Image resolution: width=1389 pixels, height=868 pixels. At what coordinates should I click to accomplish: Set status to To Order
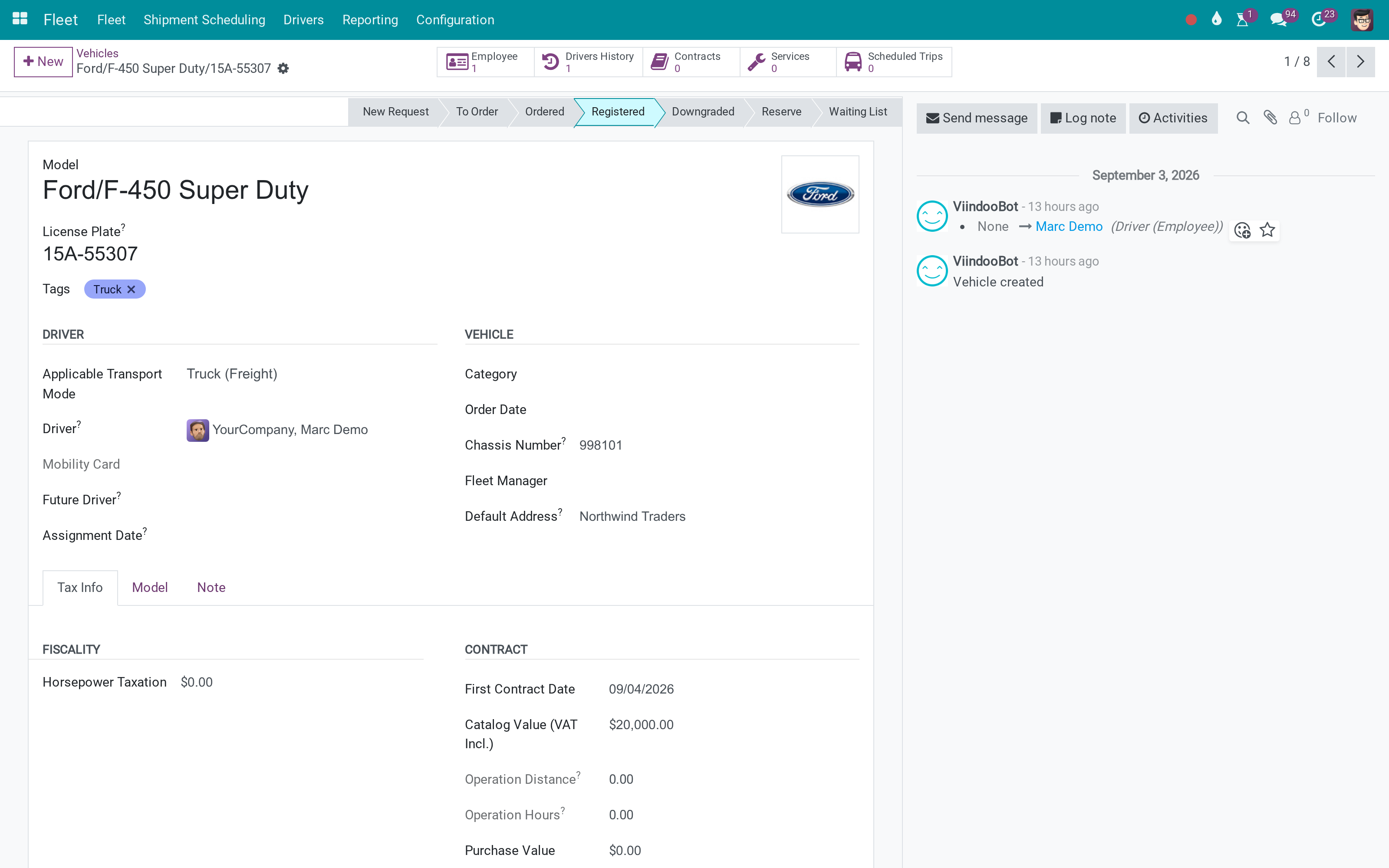point(477,112)
